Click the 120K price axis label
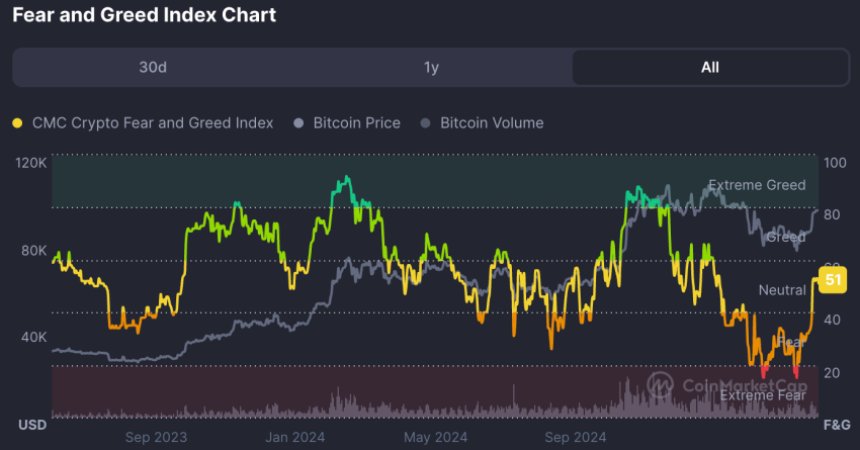Viewport: 860px width, 450px height. pyautogui.click(x=31, y=162)
